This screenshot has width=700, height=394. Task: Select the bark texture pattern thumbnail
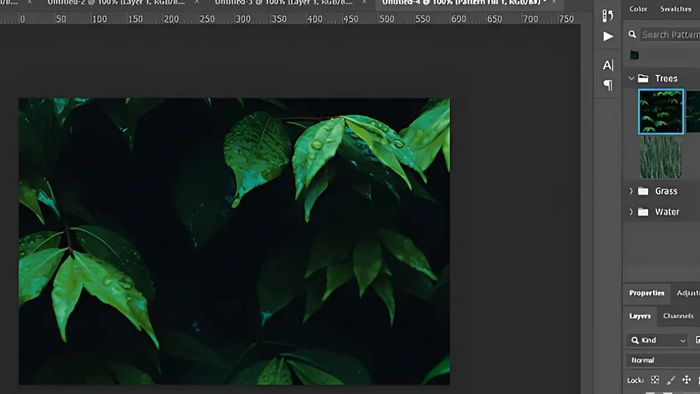[x=661, y=158]
